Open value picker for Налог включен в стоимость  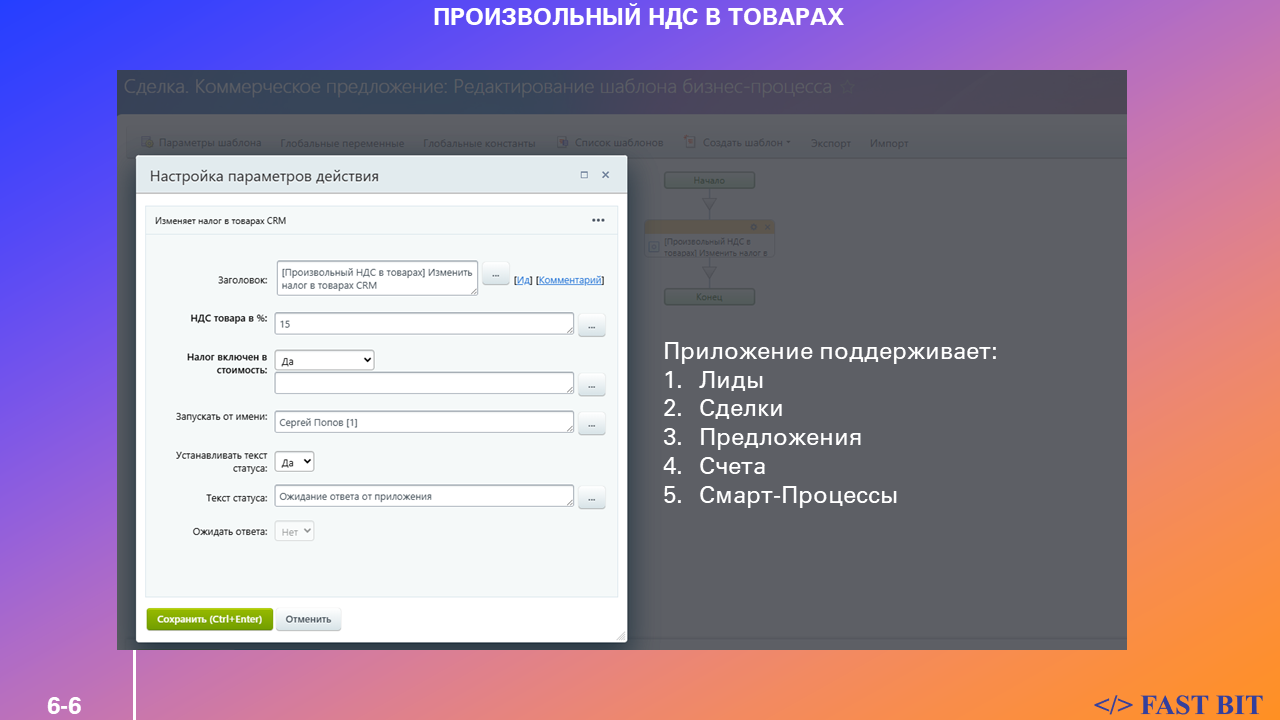[592, 384]
